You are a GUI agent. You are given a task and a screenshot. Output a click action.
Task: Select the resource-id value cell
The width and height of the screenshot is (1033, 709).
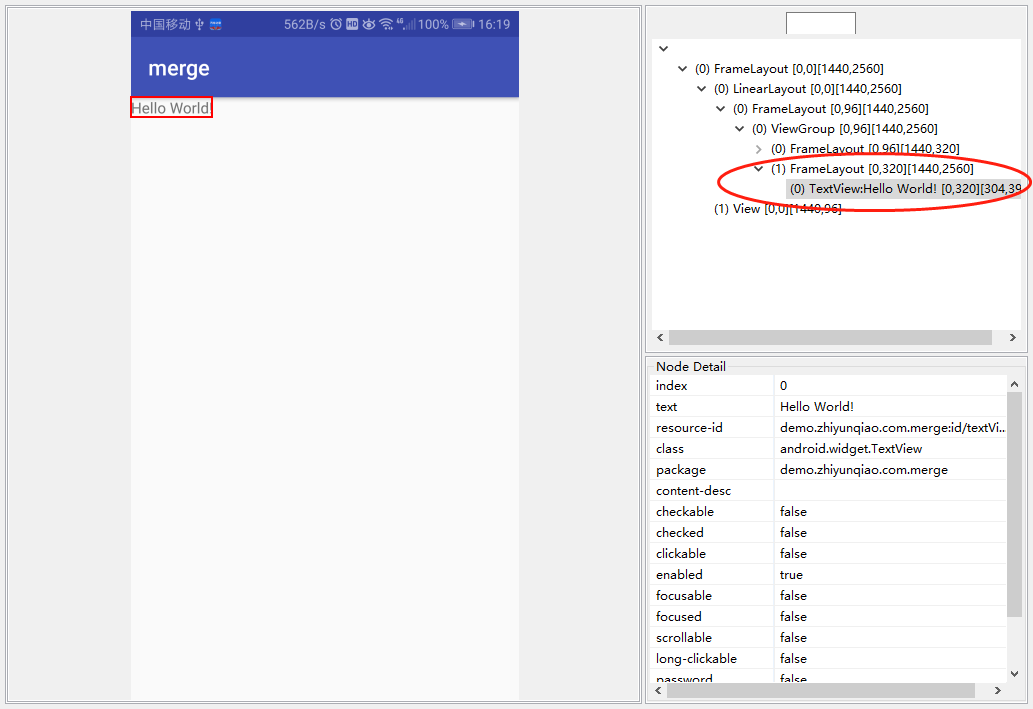(891, 428)
